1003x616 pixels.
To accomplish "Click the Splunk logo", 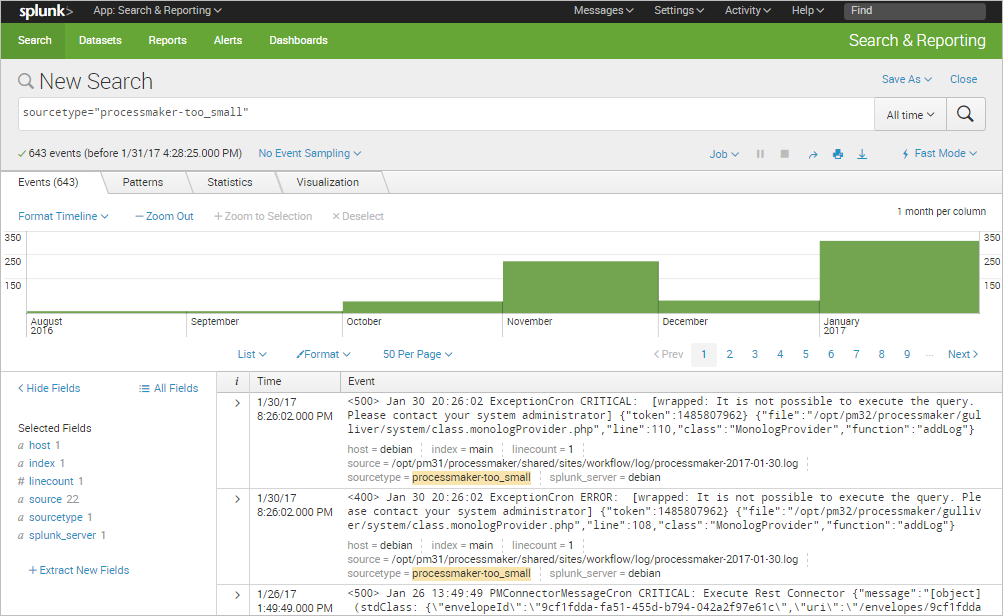I will [44, 11].
